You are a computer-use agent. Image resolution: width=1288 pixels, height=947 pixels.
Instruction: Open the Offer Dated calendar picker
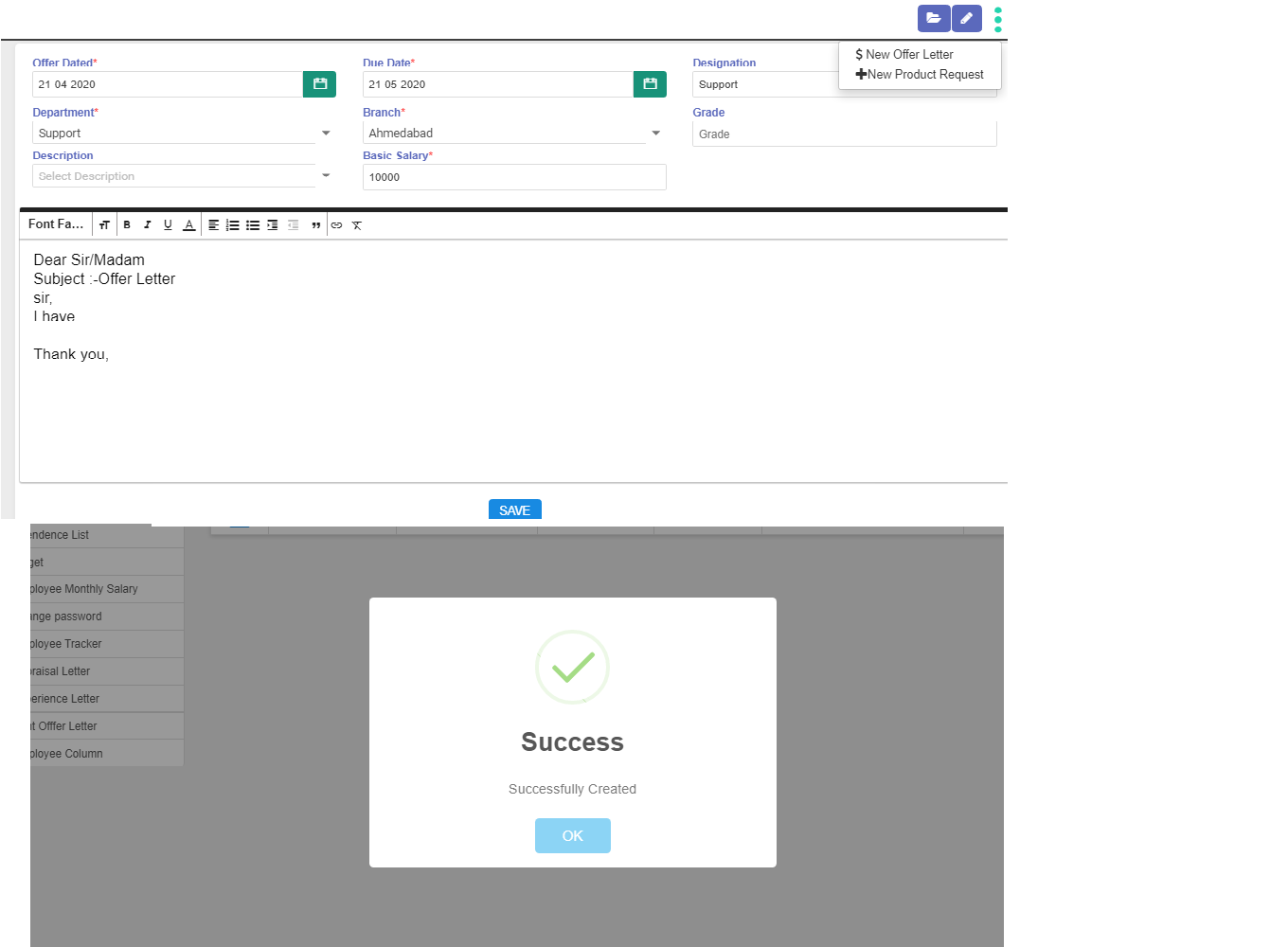pos(319,83)
